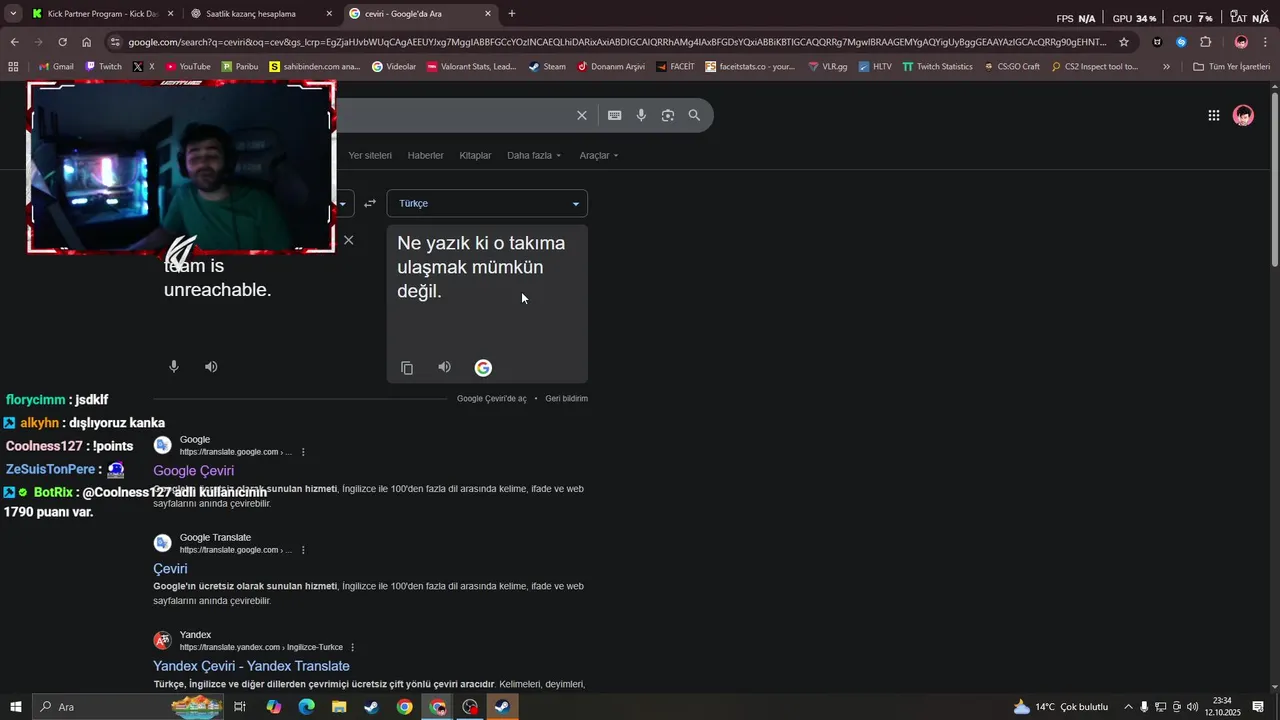Open the YouTube bookmark
Screen dimensions: 1280x720
(186, 67)
